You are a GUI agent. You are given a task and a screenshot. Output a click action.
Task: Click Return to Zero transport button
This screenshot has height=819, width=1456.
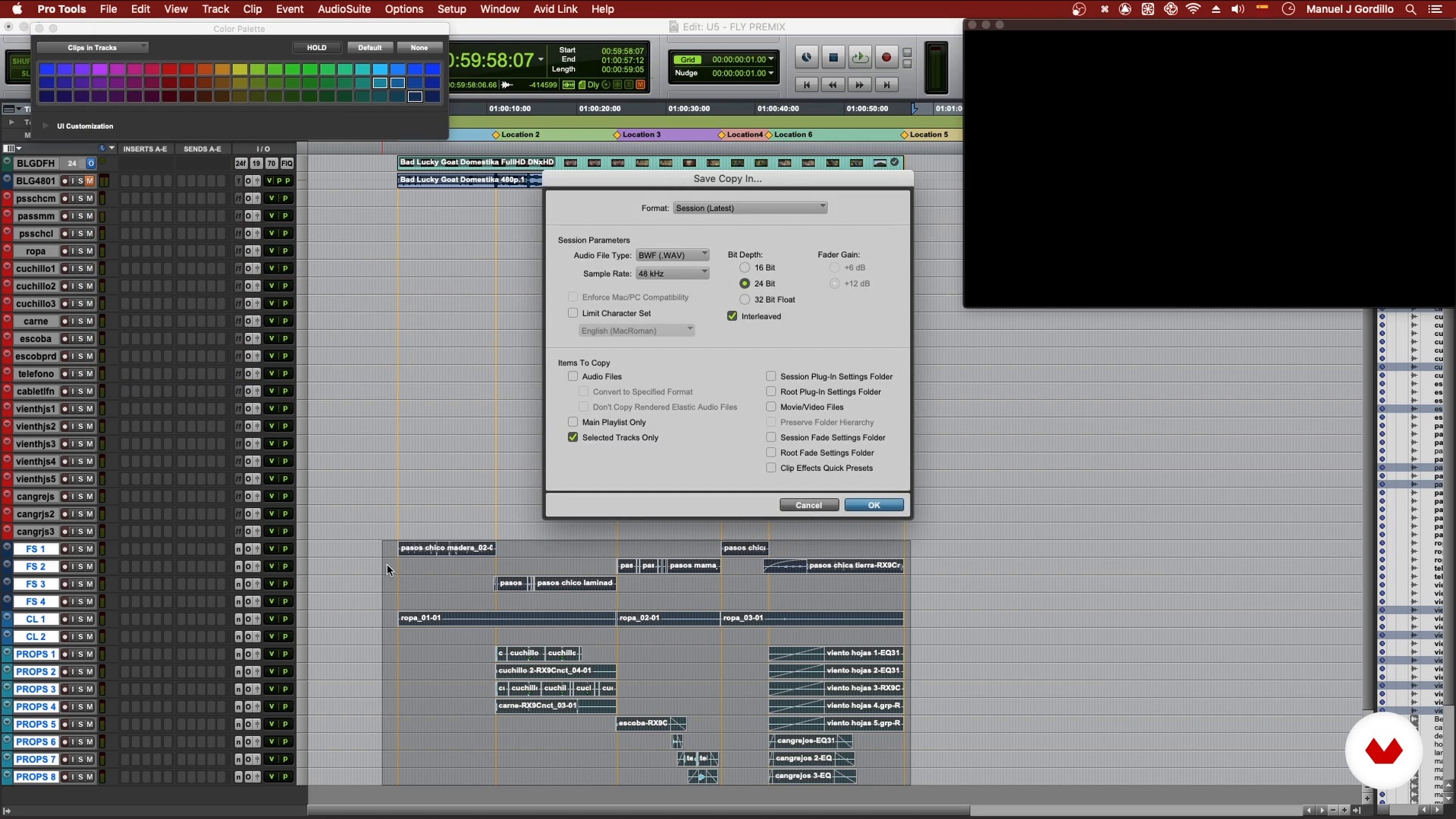click(x=806, y=85)
